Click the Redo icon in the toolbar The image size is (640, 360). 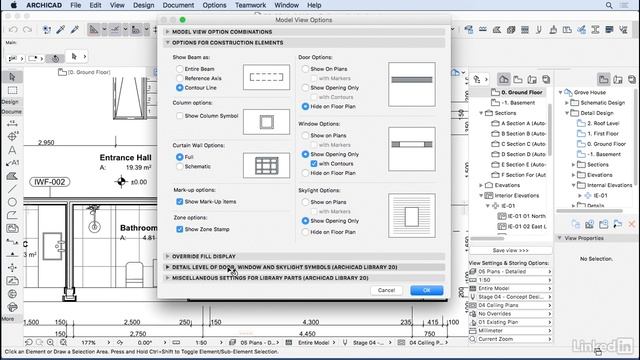coord(27,29)
